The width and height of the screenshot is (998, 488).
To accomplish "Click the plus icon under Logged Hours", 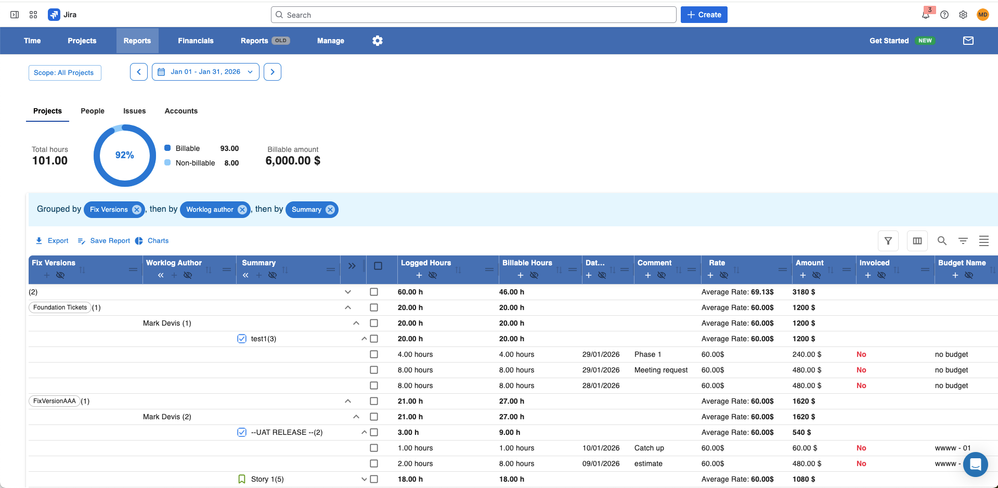I will pos(420,275).
